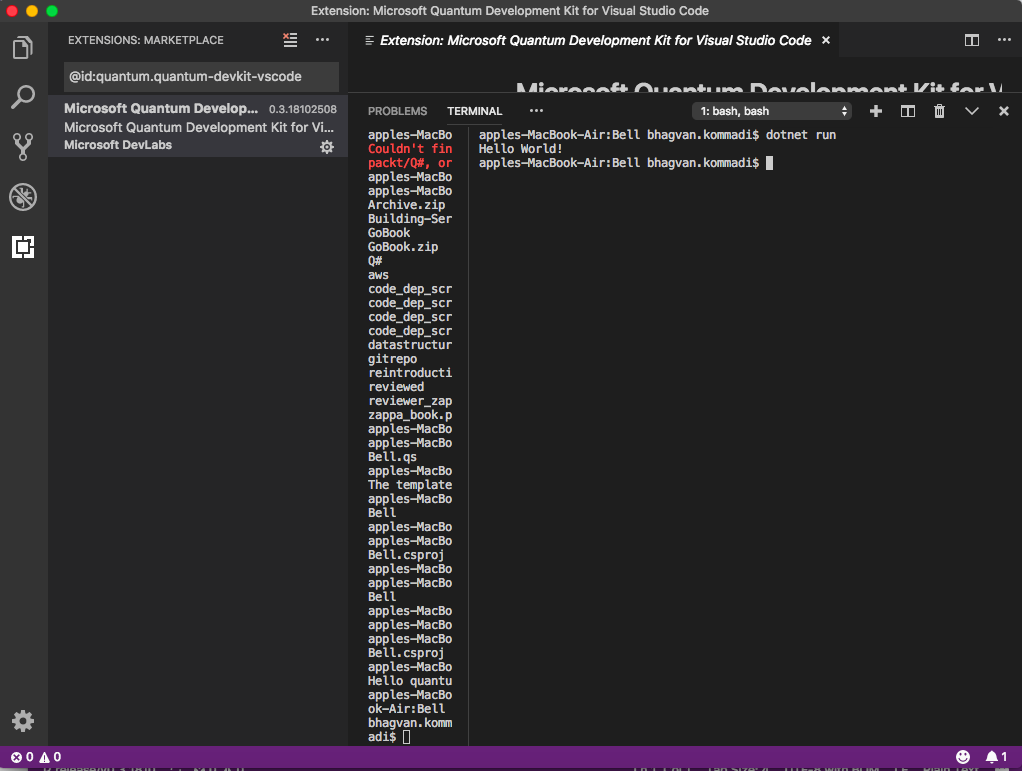The width and height of the screenshot is (1022, 771).
Task: Open the Source Control view
Action: [x=22, y=146]
